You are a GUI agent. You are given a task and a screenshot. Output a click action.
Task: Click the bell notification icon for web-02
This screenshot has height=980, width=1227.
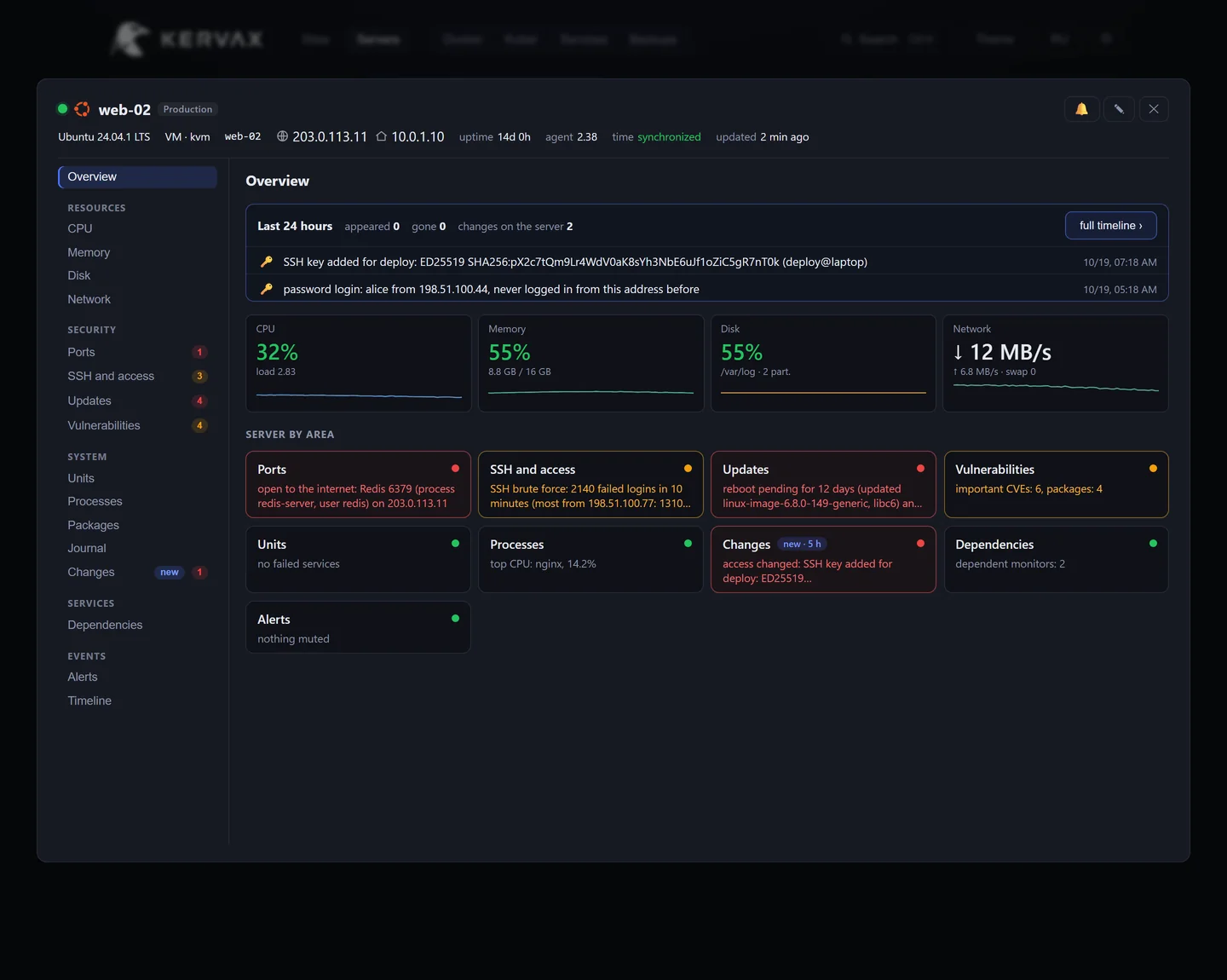[x=1081, y=109]
